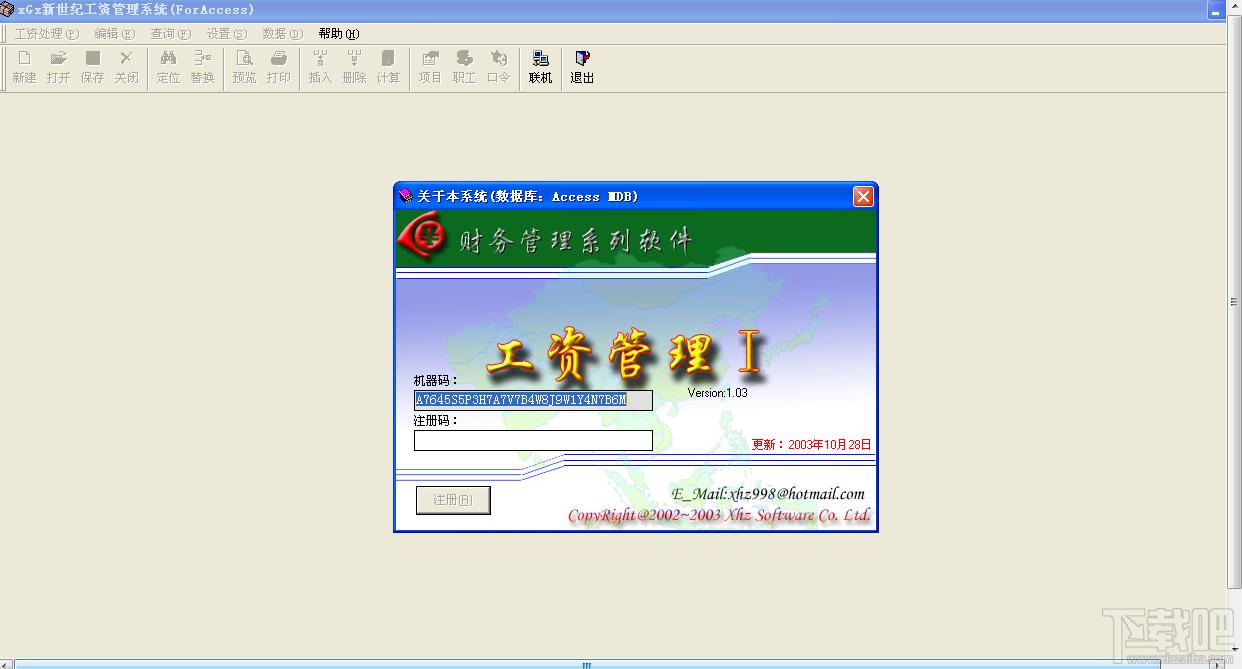Click the 插入 (Insert) toolbar icon
The height and width of the screenshot is (669, 1242).
(320, 67)
